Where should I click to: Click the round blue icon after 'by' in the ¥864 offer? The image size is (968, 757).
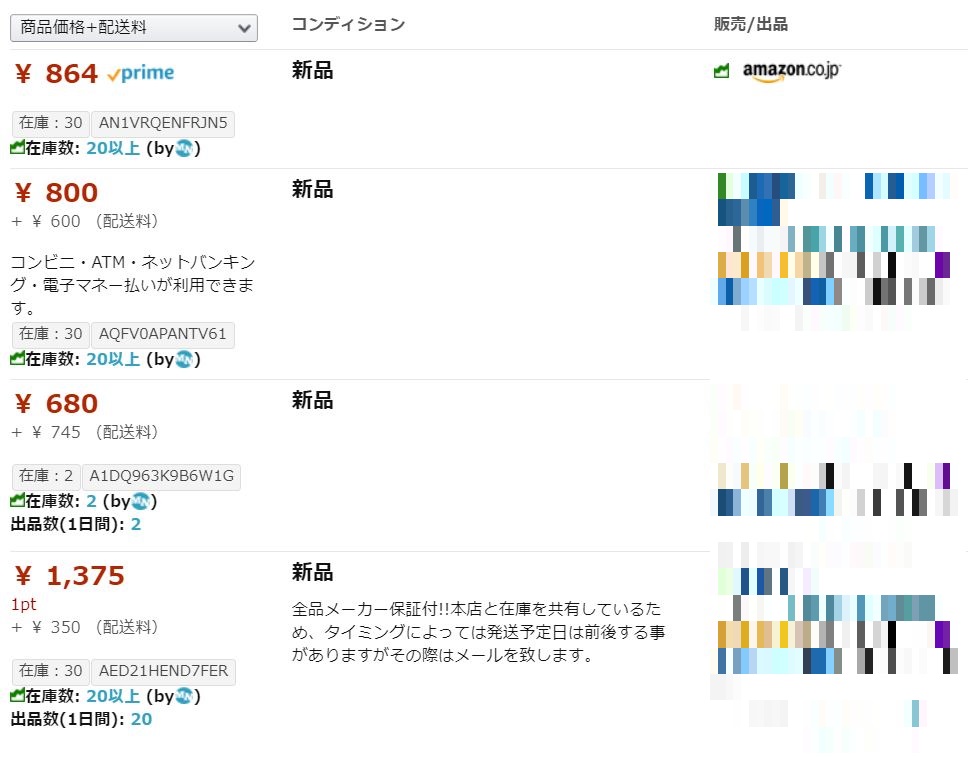coord(184,148)
